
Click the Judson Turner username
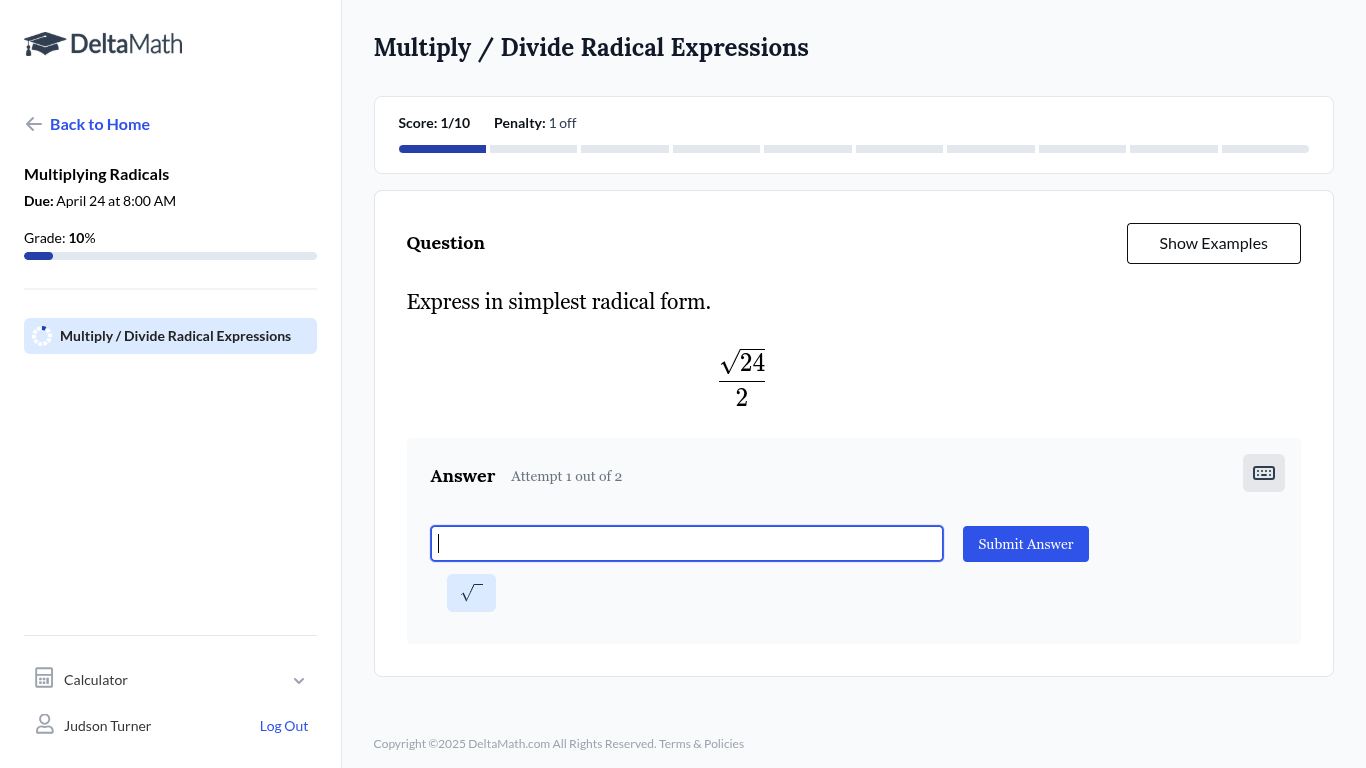point(107,726)
